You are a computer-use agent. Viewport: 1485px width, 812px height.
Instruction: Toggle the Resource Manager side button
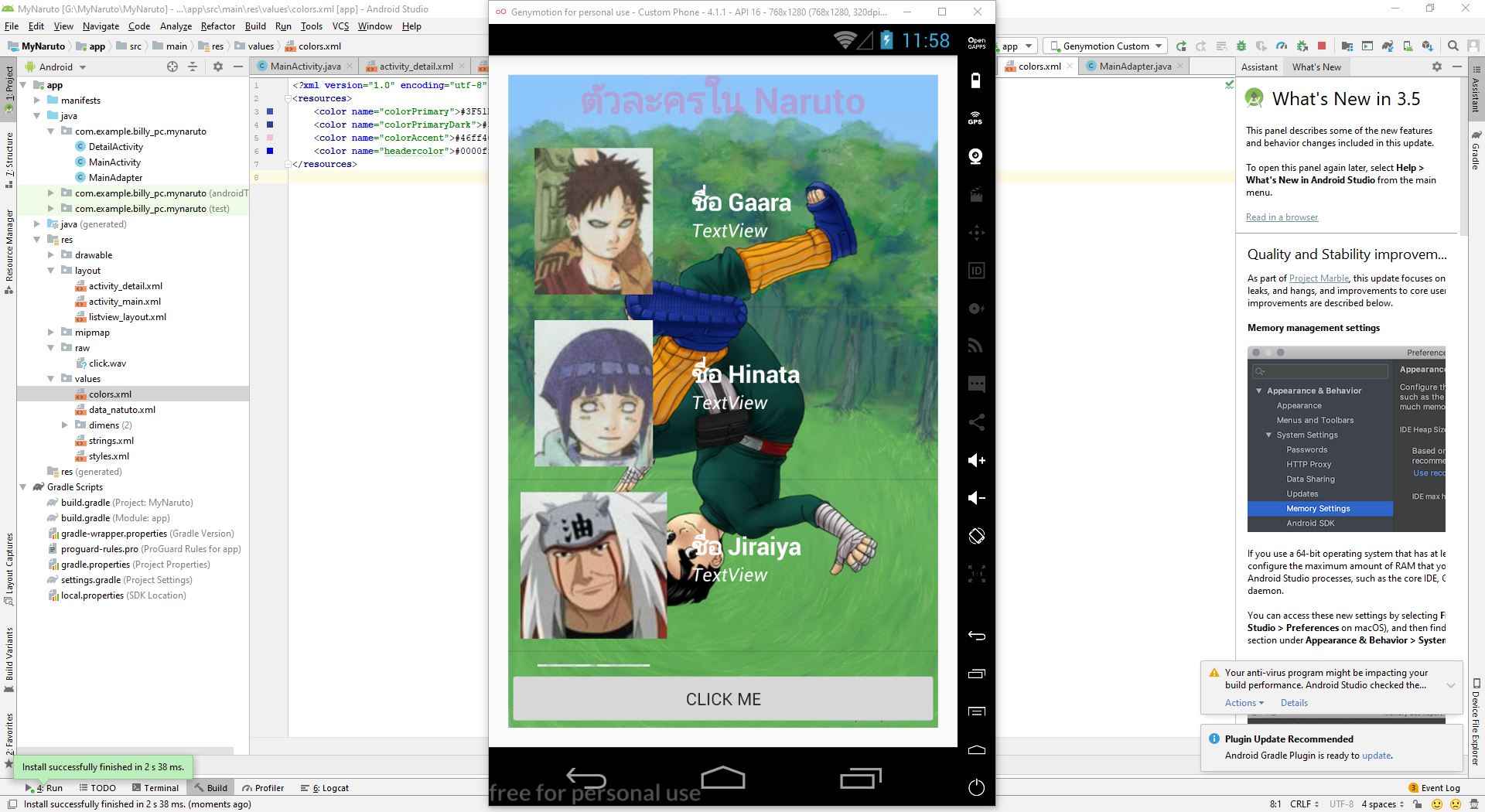click(9, 251)
